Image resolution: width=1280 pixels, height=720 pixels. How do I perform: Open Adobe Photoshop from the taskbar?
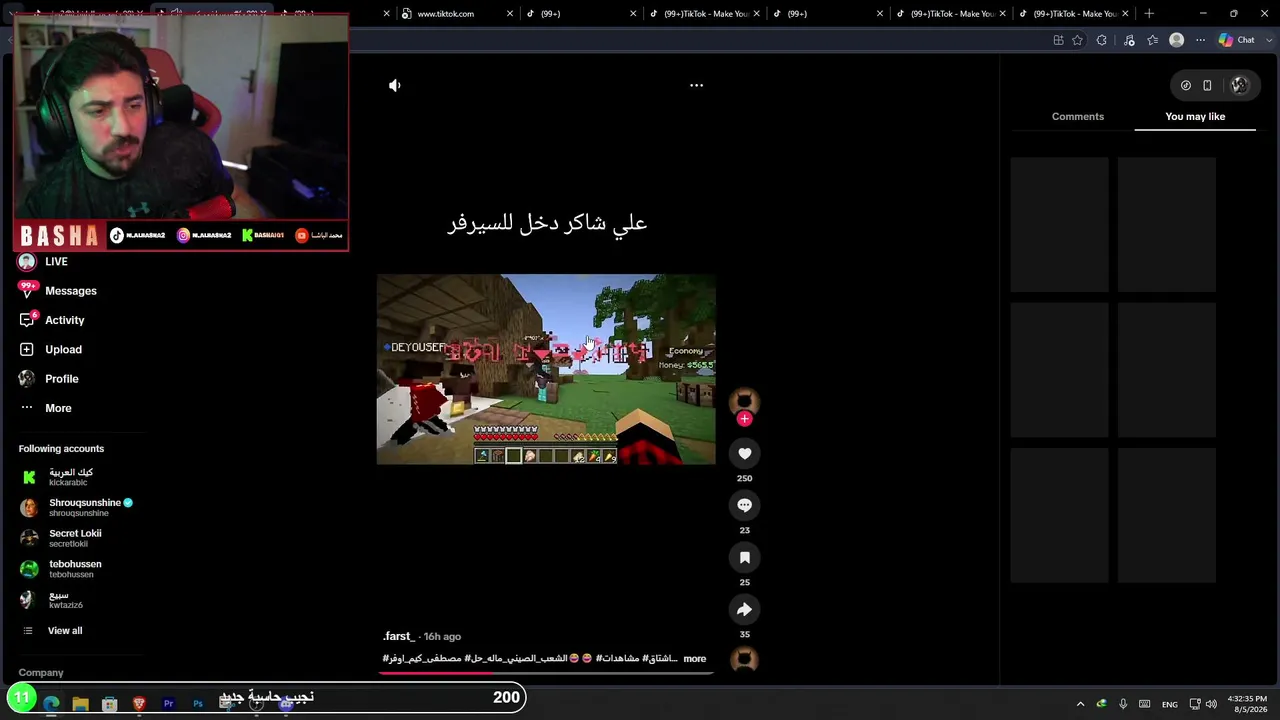tap(198, 704)
